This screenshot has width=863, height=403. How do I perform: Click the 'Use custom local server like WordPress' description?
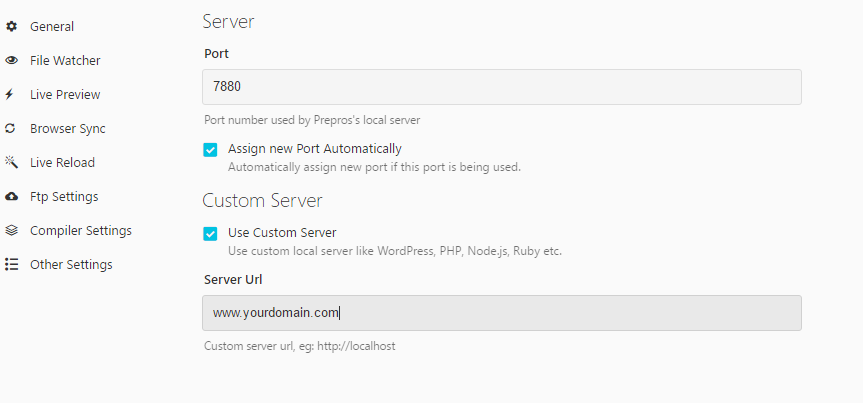coord(395,252)
